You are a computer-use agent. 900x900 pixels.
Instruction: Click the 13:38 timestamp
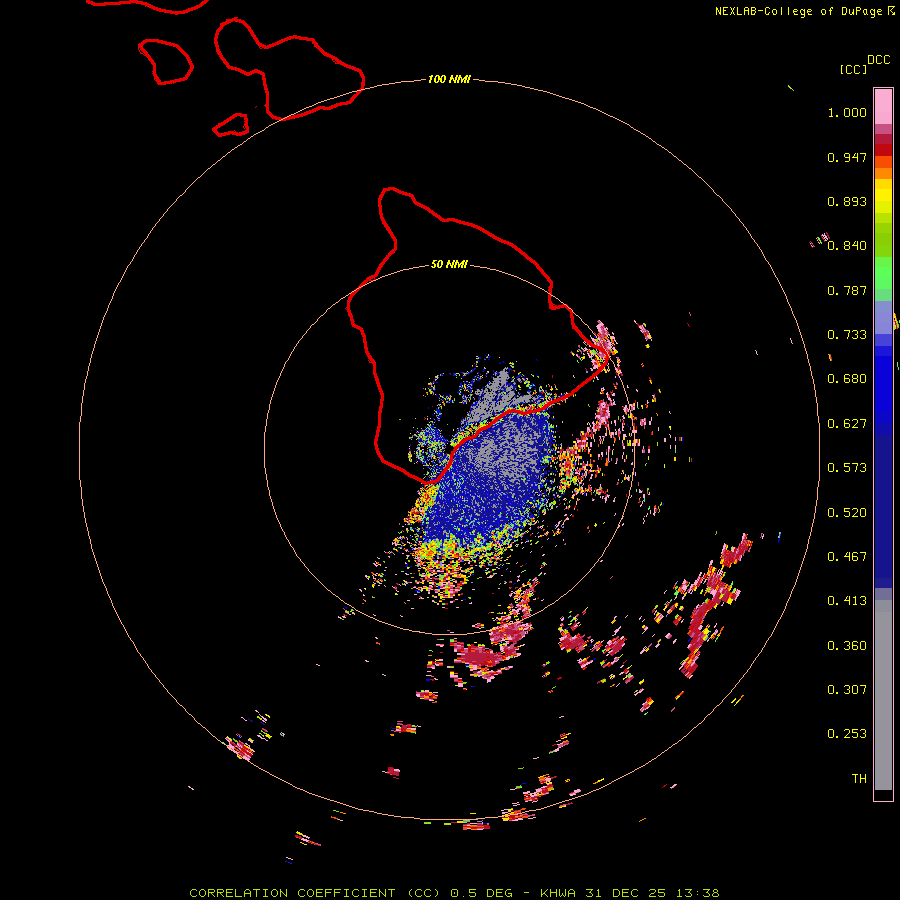pyautogui.click(x=697, y=893)
